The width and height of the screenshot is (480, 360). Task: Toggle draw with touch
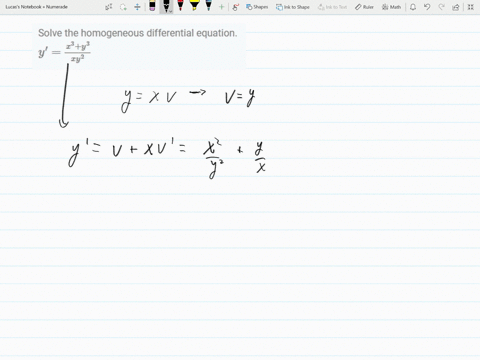(236, 7)
